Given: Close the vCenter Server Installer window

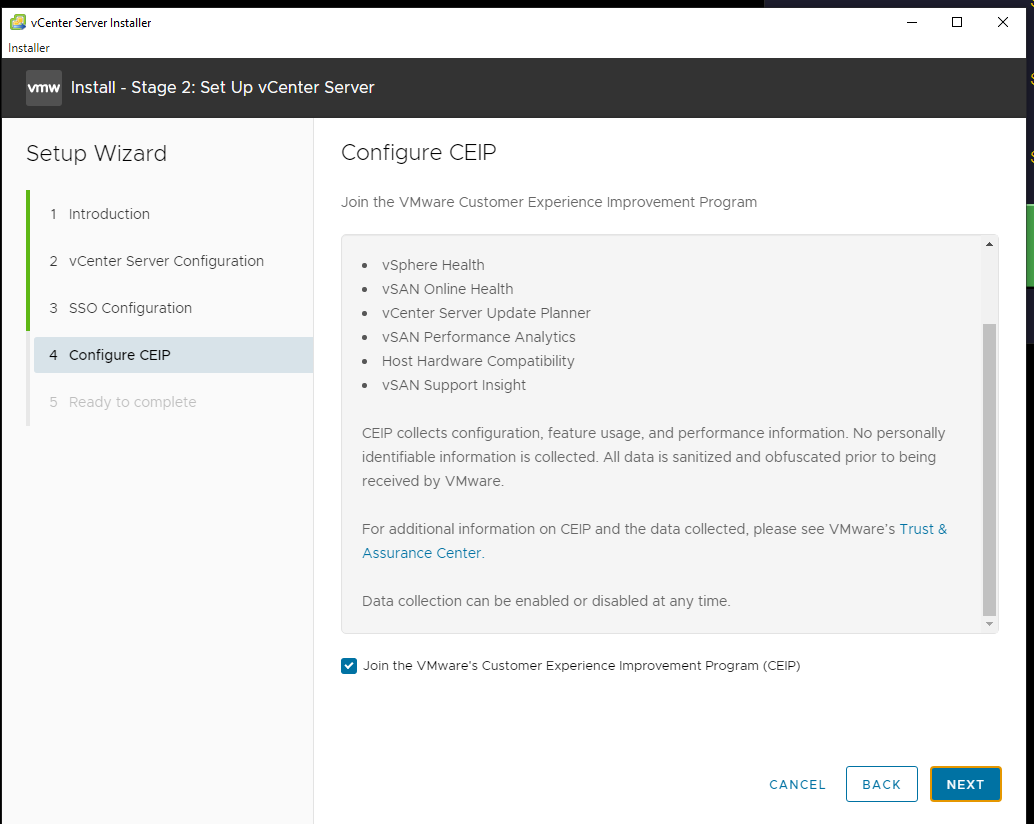Looking at the screenshot, I should tap(1003, 22).
